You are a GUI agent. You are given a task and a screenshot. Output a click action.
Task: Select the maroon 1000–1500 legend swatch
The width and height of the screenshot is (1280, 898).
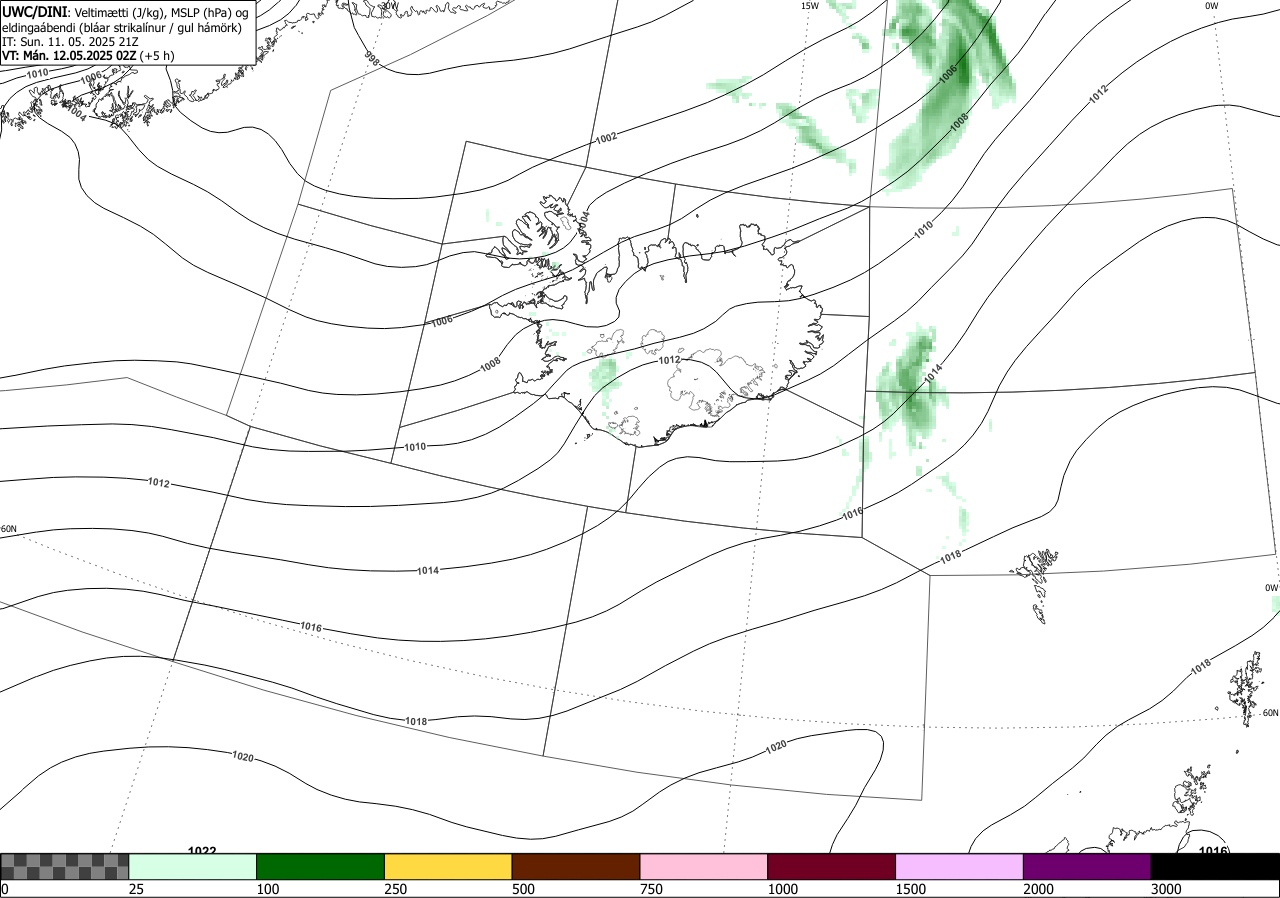click(832, 866)
